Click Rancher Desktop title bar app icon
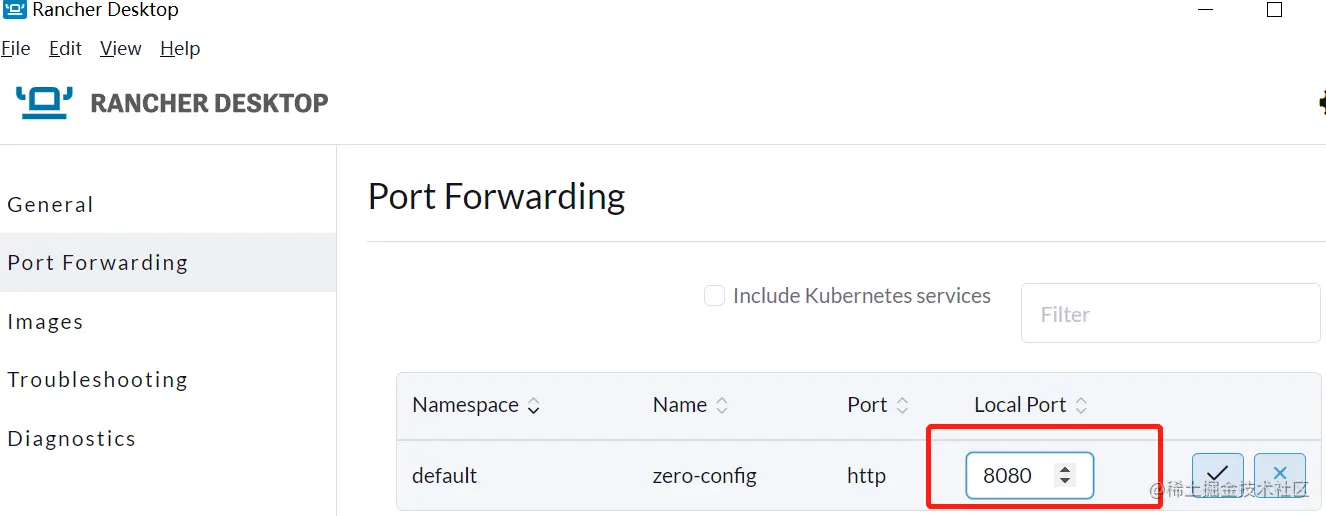 click(x=15, y=10)
